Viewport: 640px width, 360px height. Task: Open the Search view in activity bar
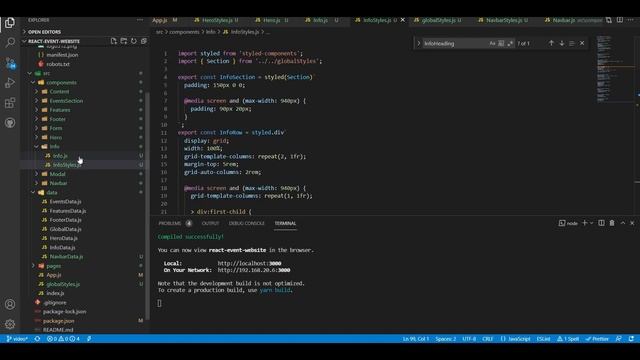point(10,42)
